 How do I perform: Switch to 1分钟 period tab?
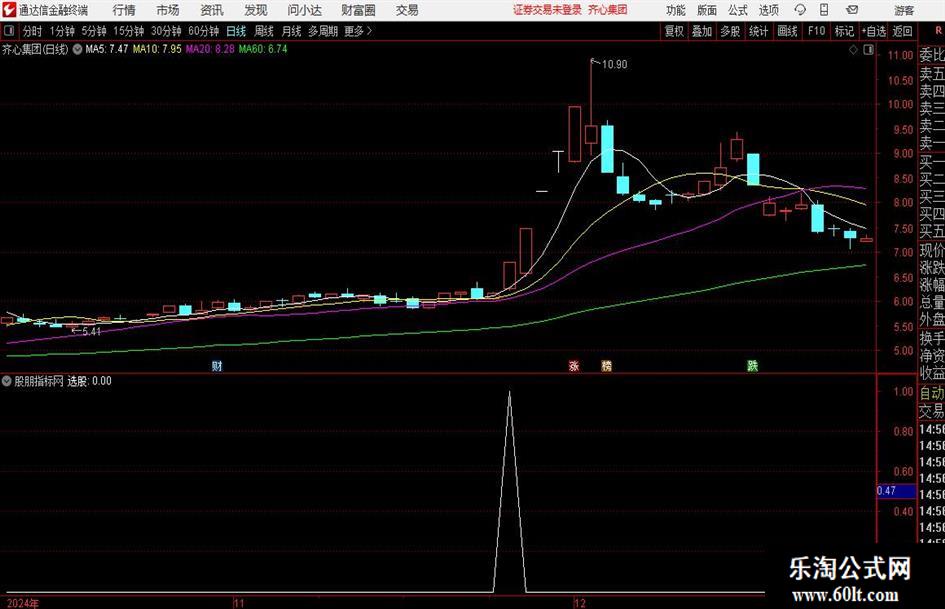pyautogui.click(x=62, y=31)
